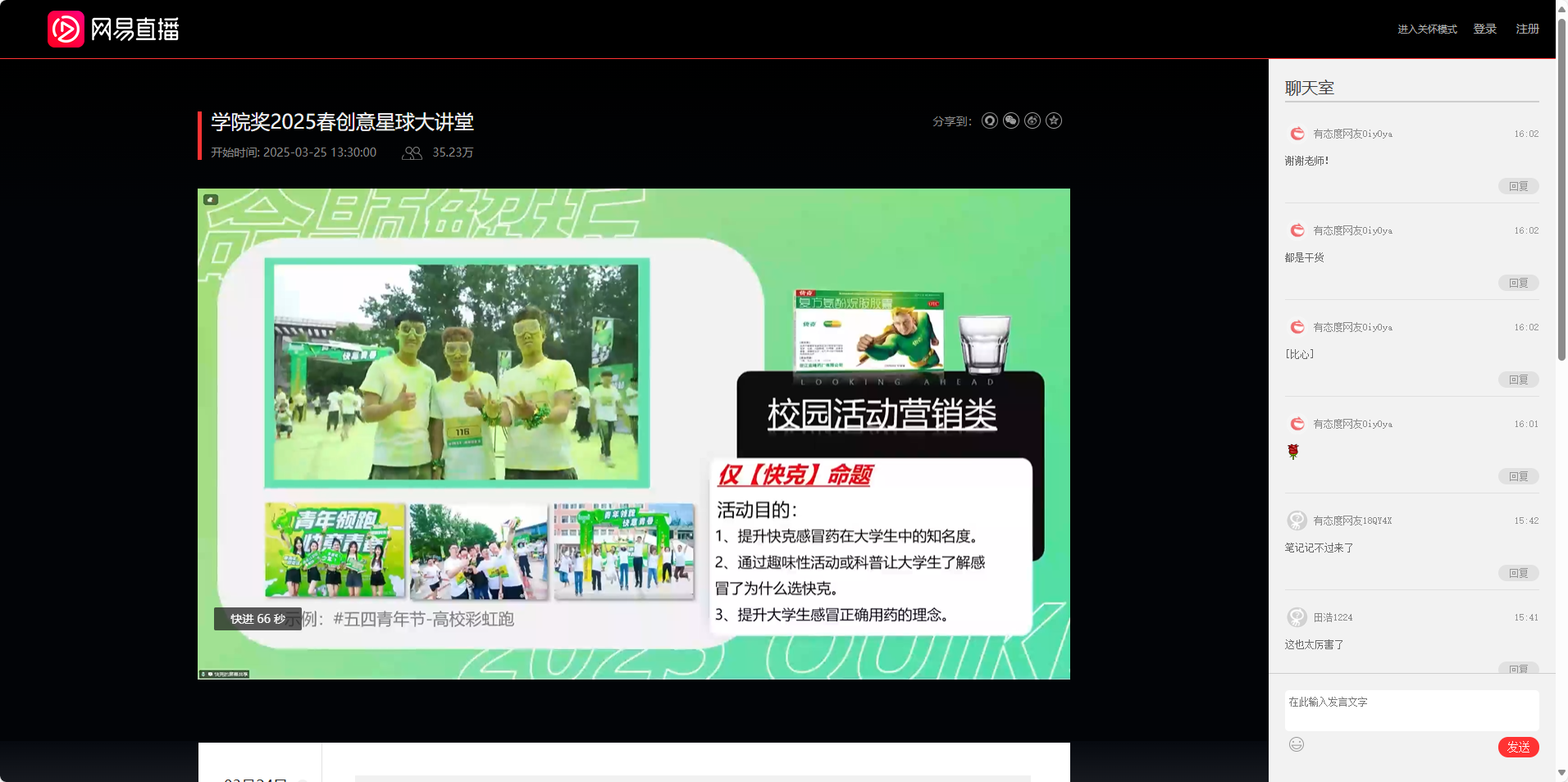Open the emoji picker in chat
Viewport: 1568px width, 782px height.
[1297, 744]
